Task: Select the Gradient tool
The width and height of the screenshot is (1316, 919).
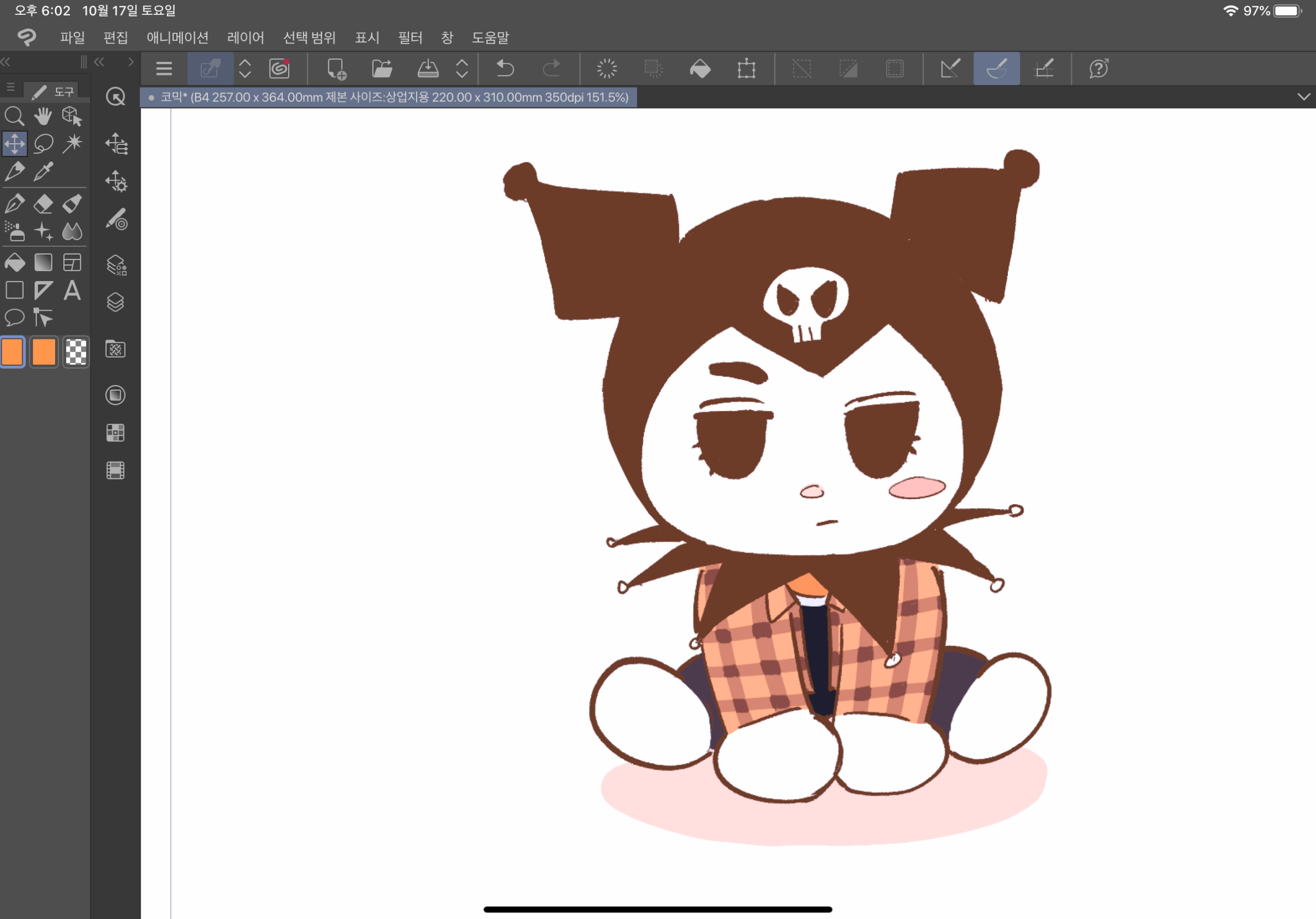Action: pos(43,262)
